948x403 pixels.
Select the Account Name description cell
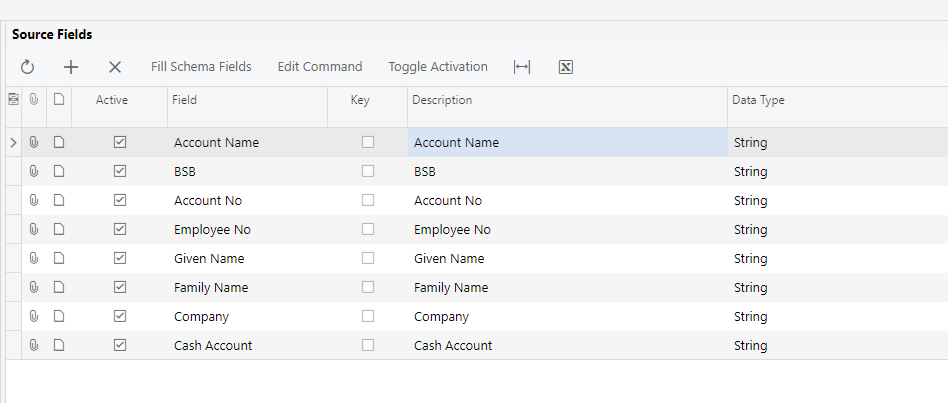tap(568, 143)
